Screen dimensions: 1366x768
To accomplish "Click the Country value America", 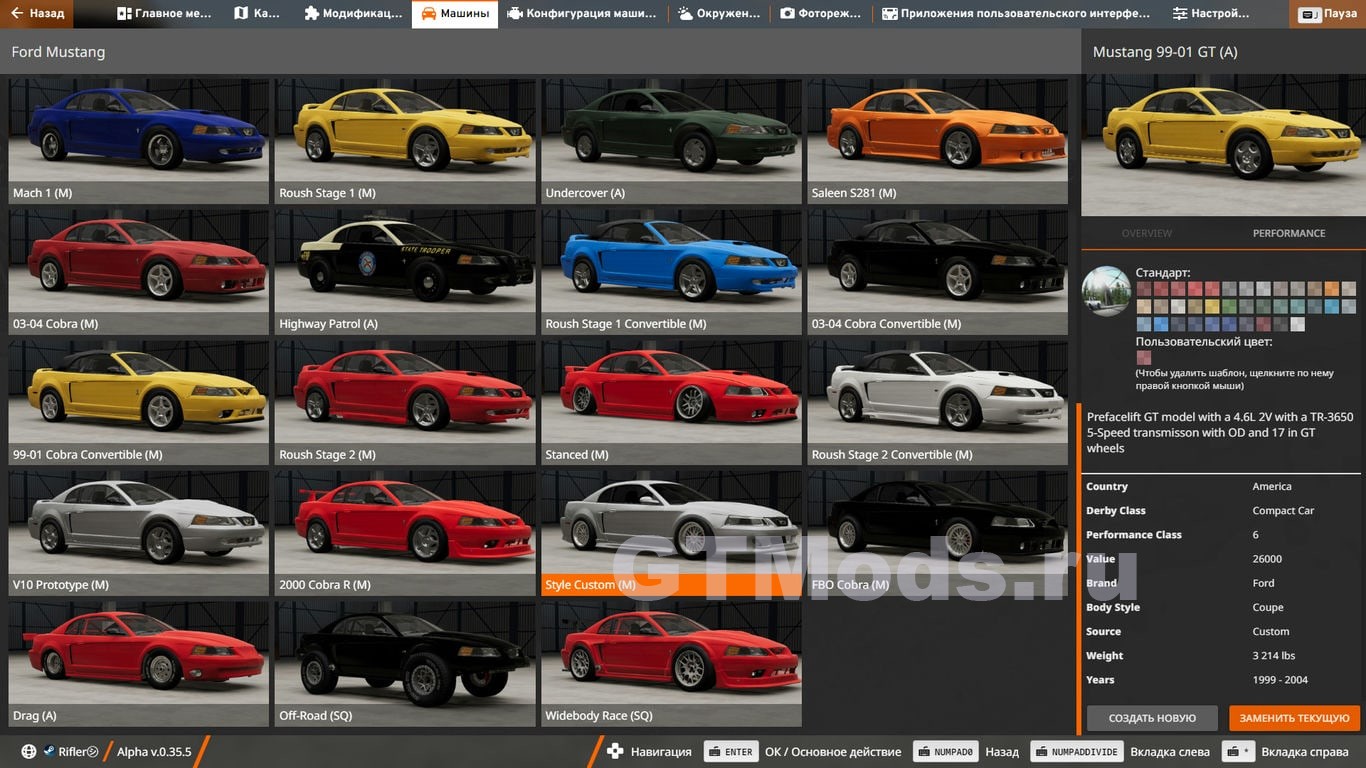I will (1272, 487).
